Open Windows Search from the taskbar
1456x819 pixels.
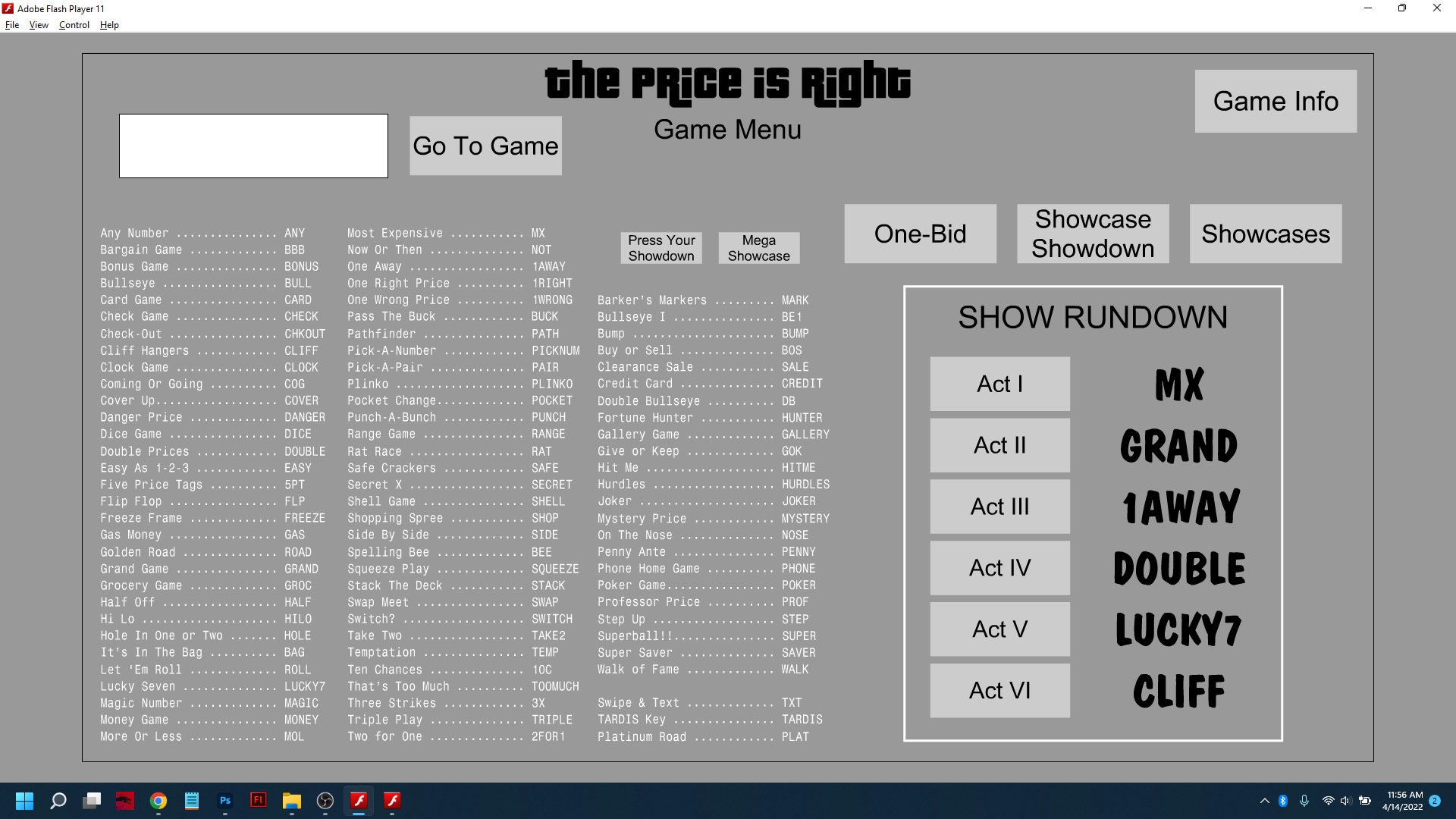[58, 801]
